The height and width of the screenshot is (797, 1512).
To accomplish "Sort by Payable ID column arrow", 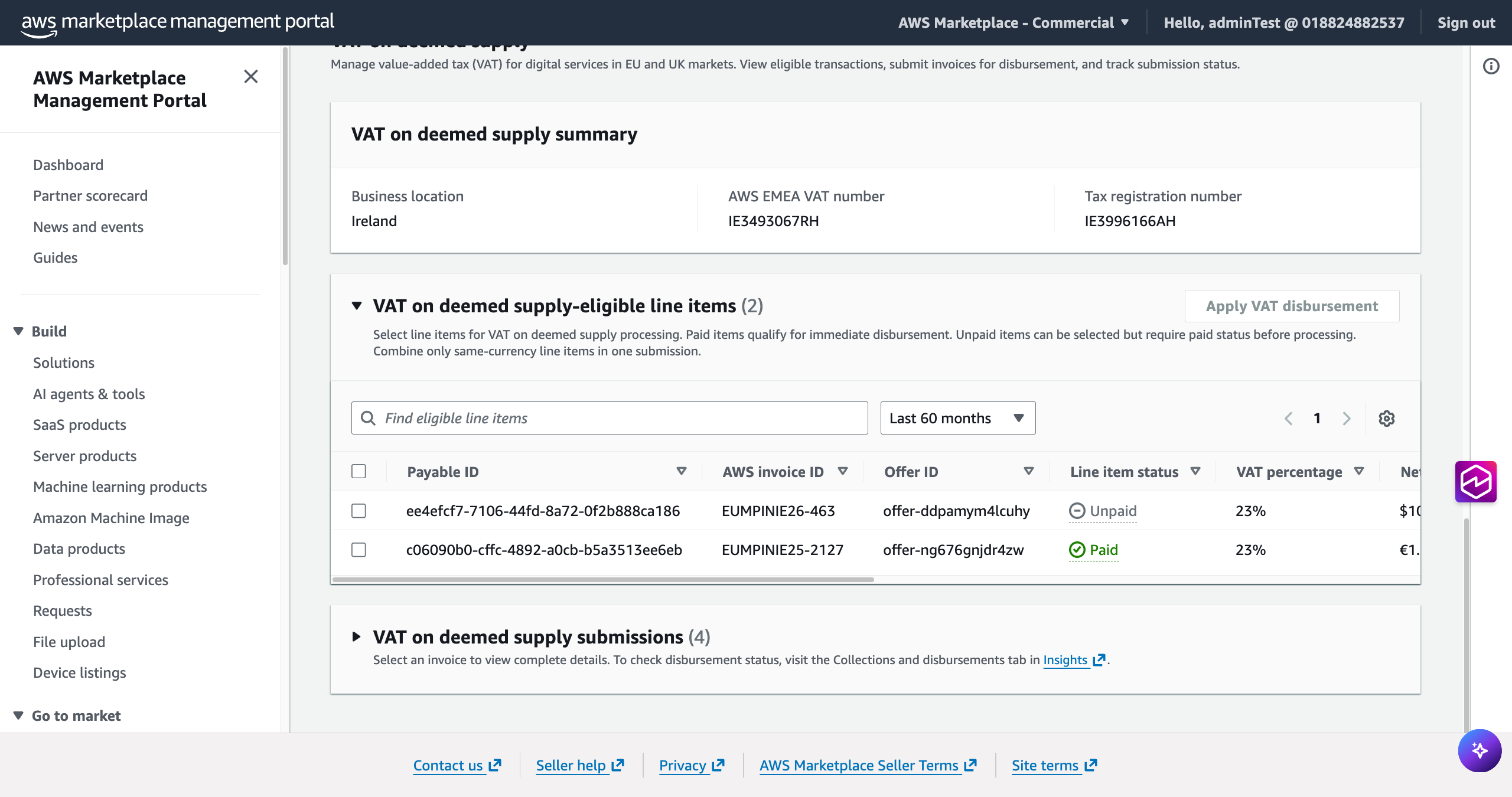I will (x=682, y=471).
